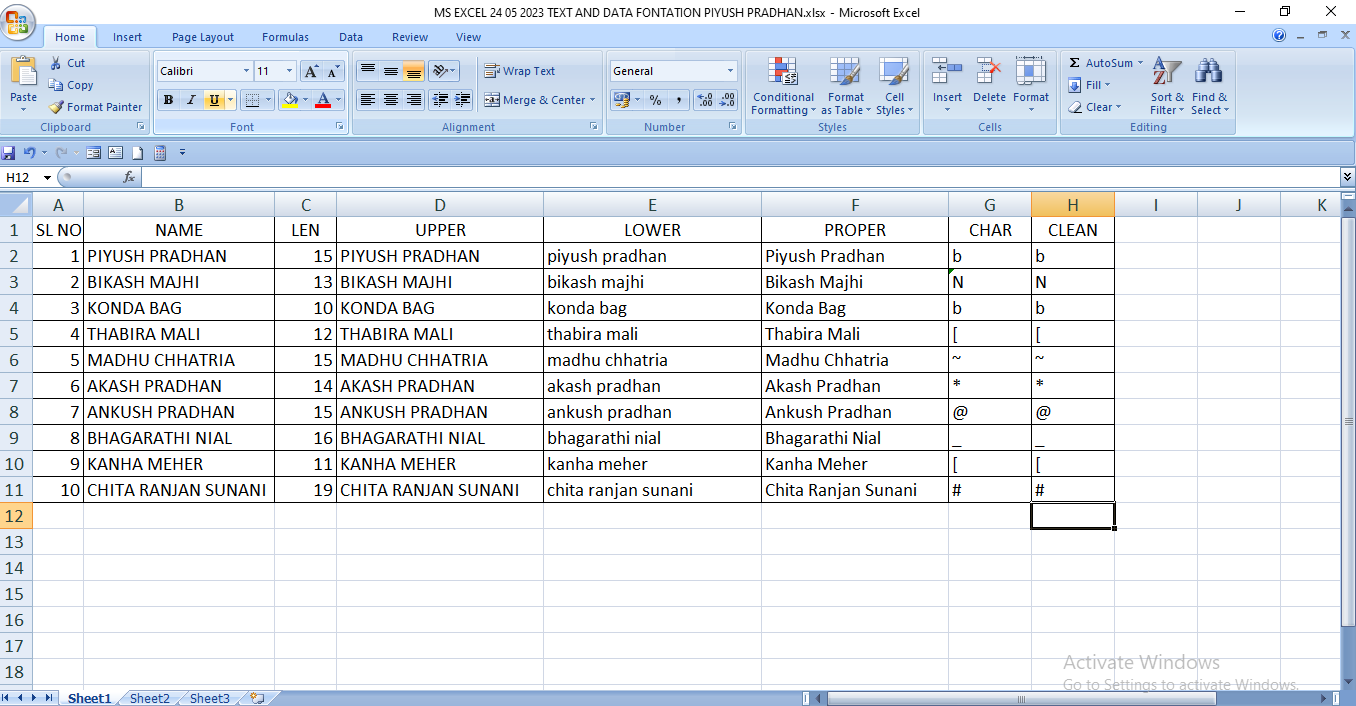Switch to the Formulas ribbon tab
The image size is (1356, 706).
point(285,37)
